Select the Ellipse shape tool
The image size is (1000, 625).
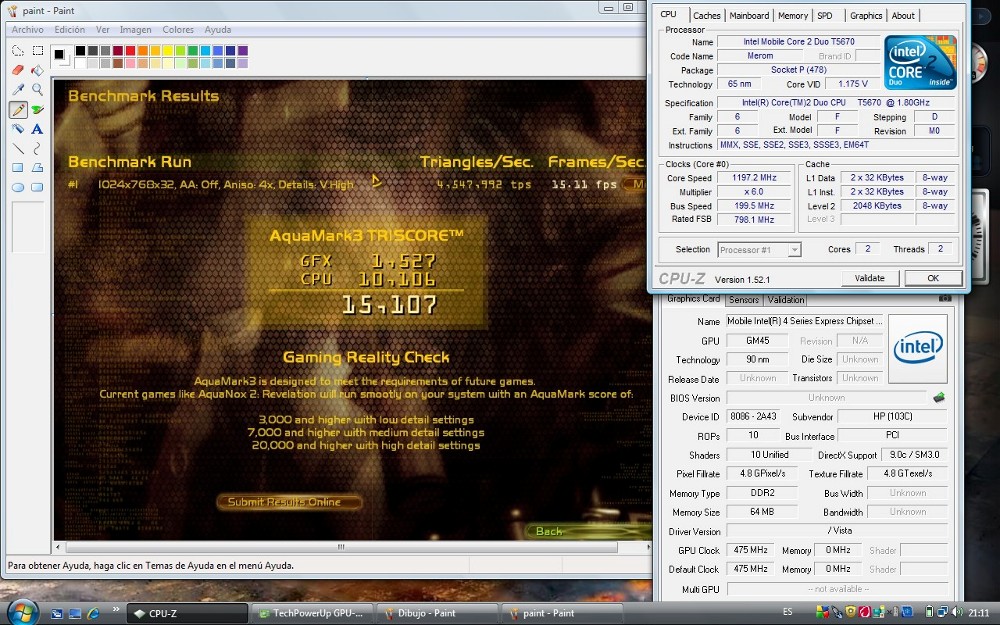point(18,188)
